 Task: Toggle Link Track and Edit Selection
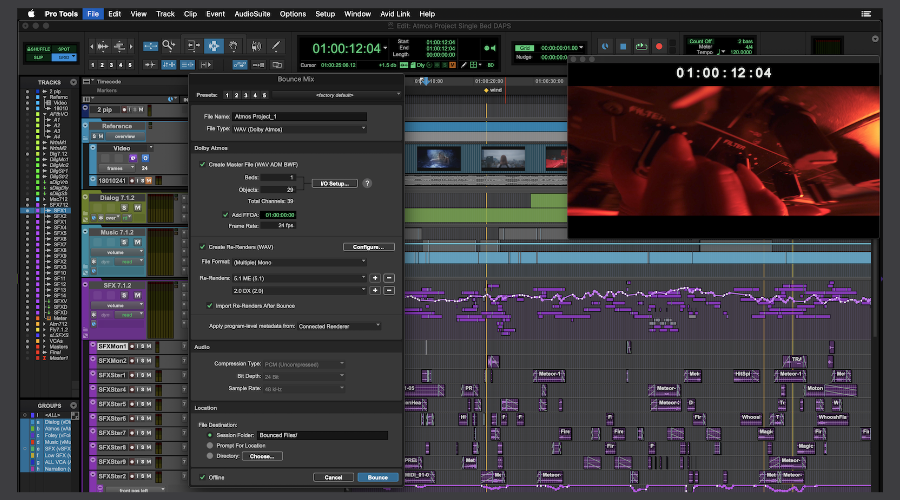tap(188, 65)
